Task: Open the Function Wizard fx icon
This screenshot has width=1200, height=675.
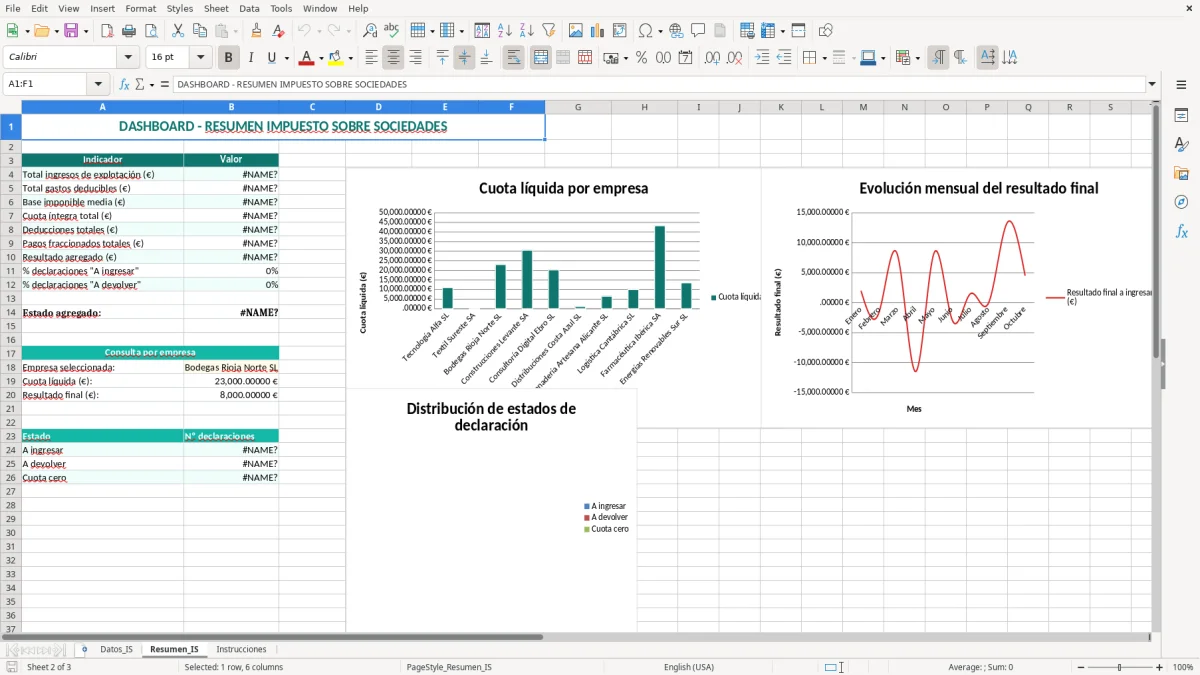Action: tap(124, 84)
